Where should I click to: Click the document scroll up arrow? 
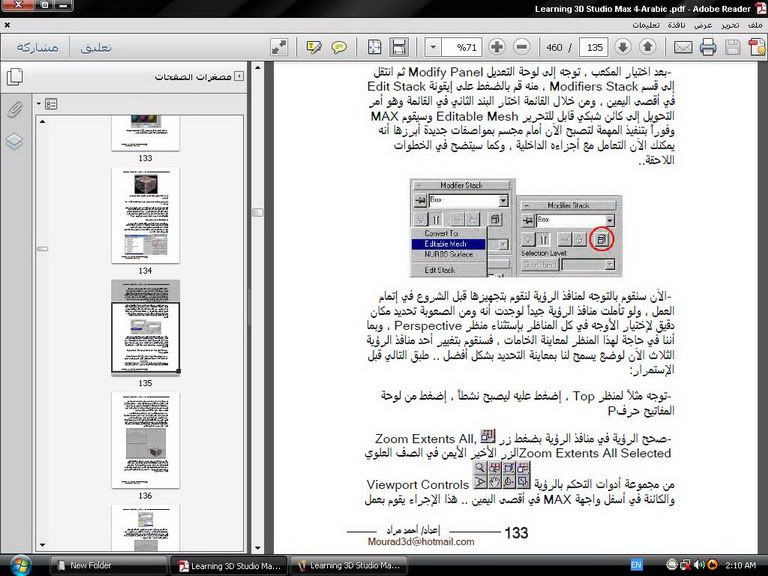(x=258, y=68)
